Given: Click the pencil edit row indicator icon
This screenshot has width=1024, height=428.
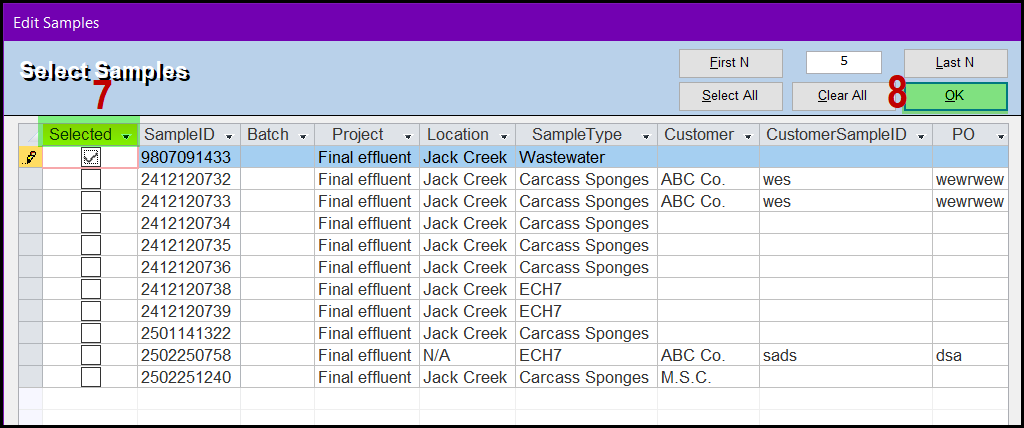Looking at the screenshot, I should (x=31, y=157).
